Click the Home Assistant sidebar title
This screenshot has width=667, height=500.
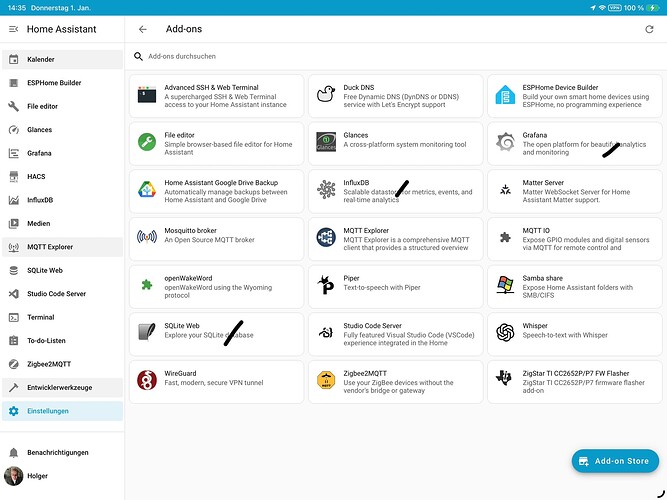coord(61,29)
